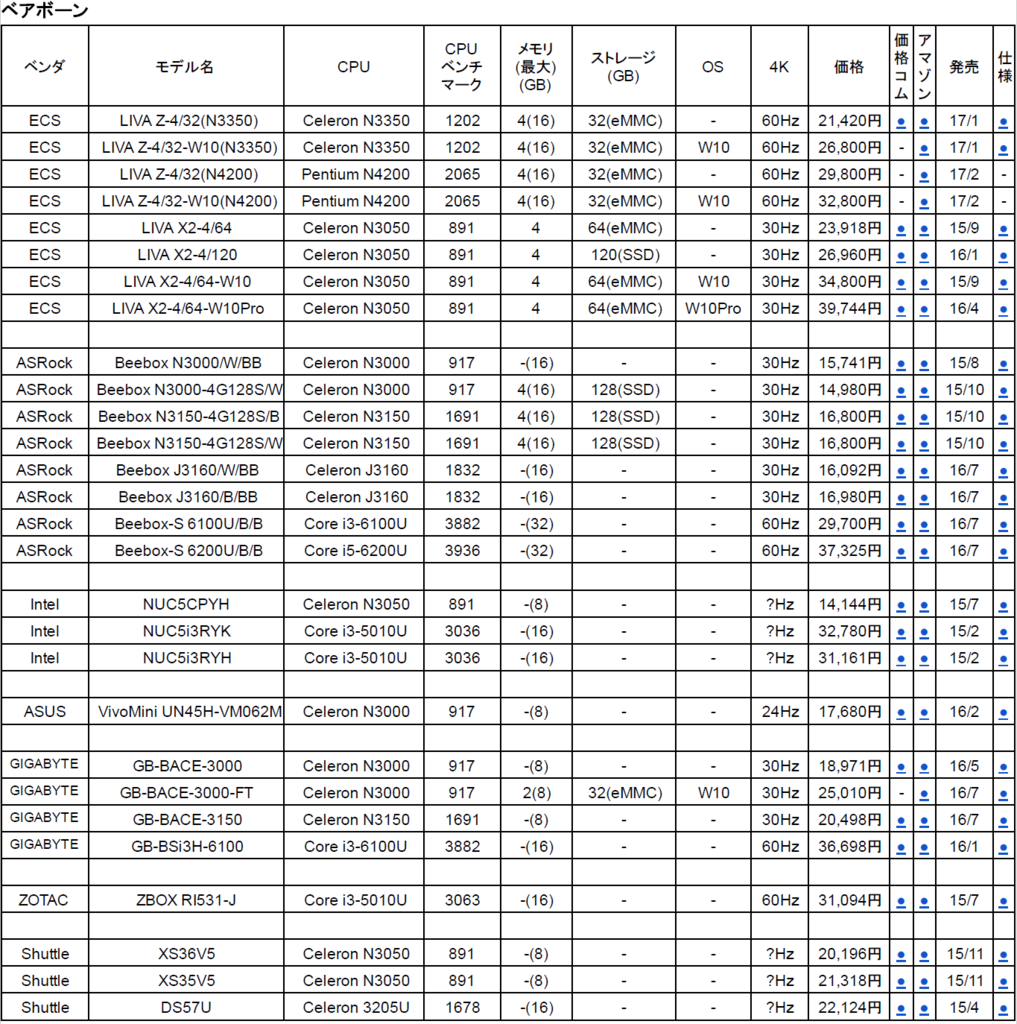Select the memory cell 2(8)
Image resolution: width=1017 pixels, height=1024 pixels.
point(536,793)
